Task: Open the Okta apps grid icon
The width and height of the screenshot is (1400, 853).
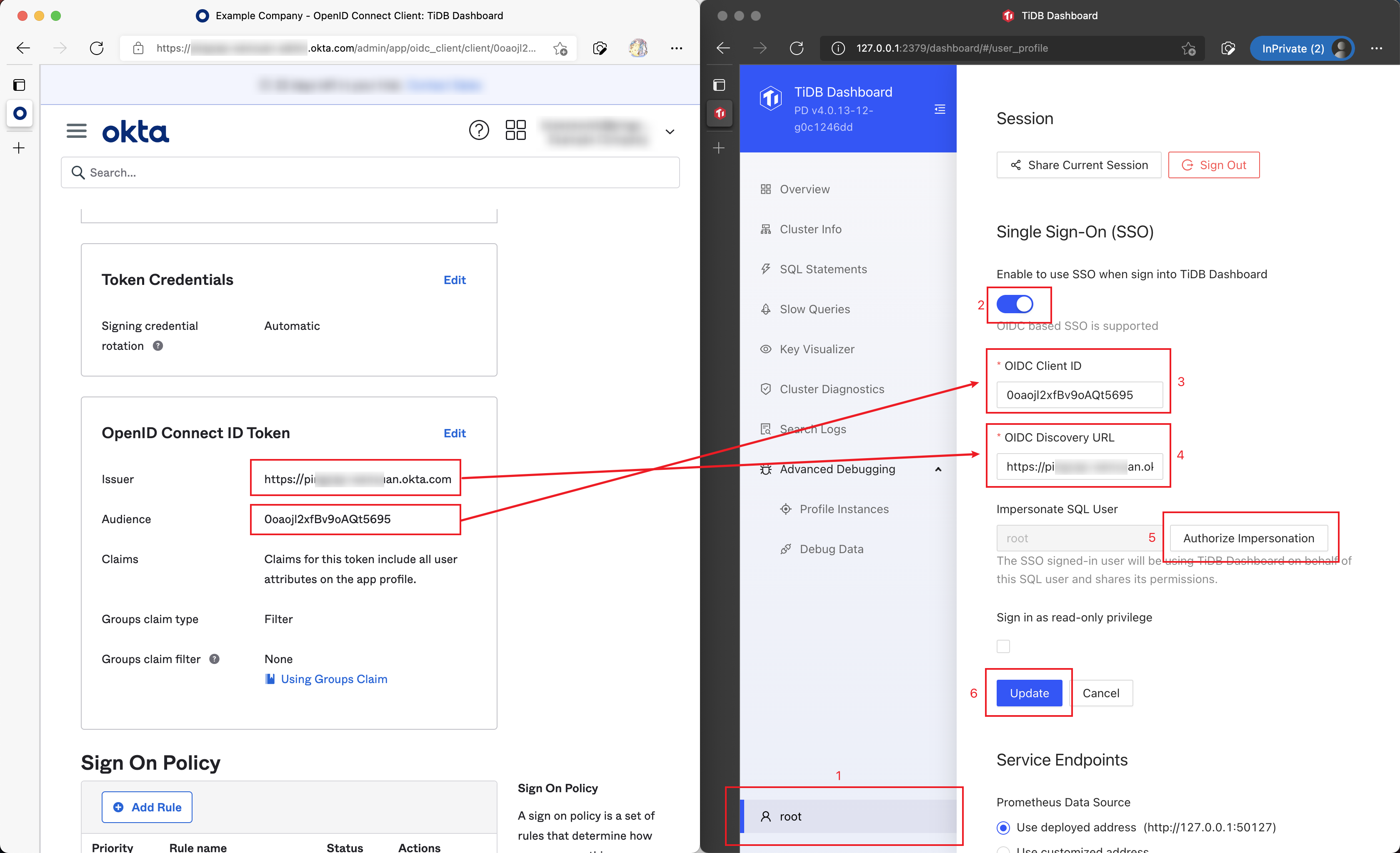Action: [515, 130]
